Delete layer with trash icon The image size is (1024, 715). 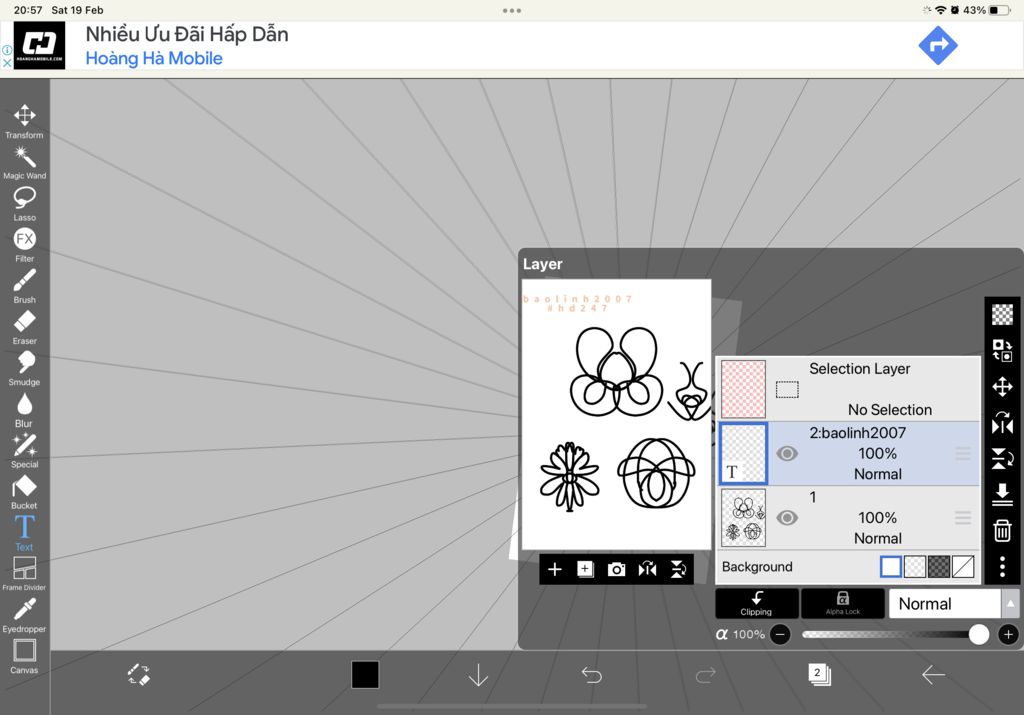[x=1002, y=530]
